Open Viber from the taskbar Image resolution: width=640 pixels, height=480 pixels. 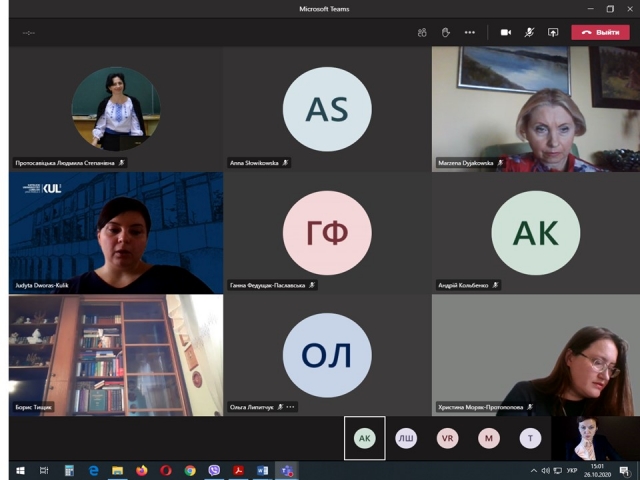pyautogui.click(x=214, y=471)
